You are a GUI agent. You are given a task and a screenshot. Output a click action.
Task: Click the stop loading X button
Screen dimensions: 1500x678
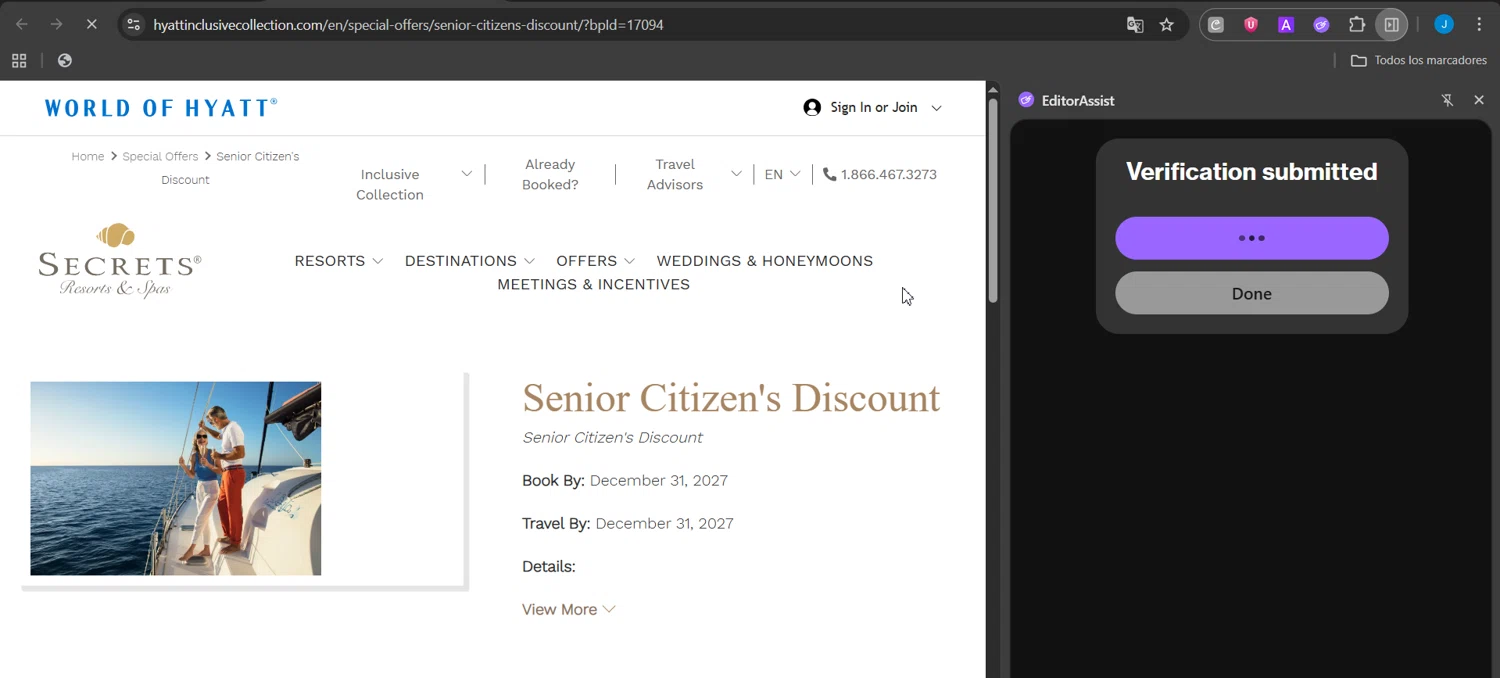pyautogui.click(x=91, y=24)
